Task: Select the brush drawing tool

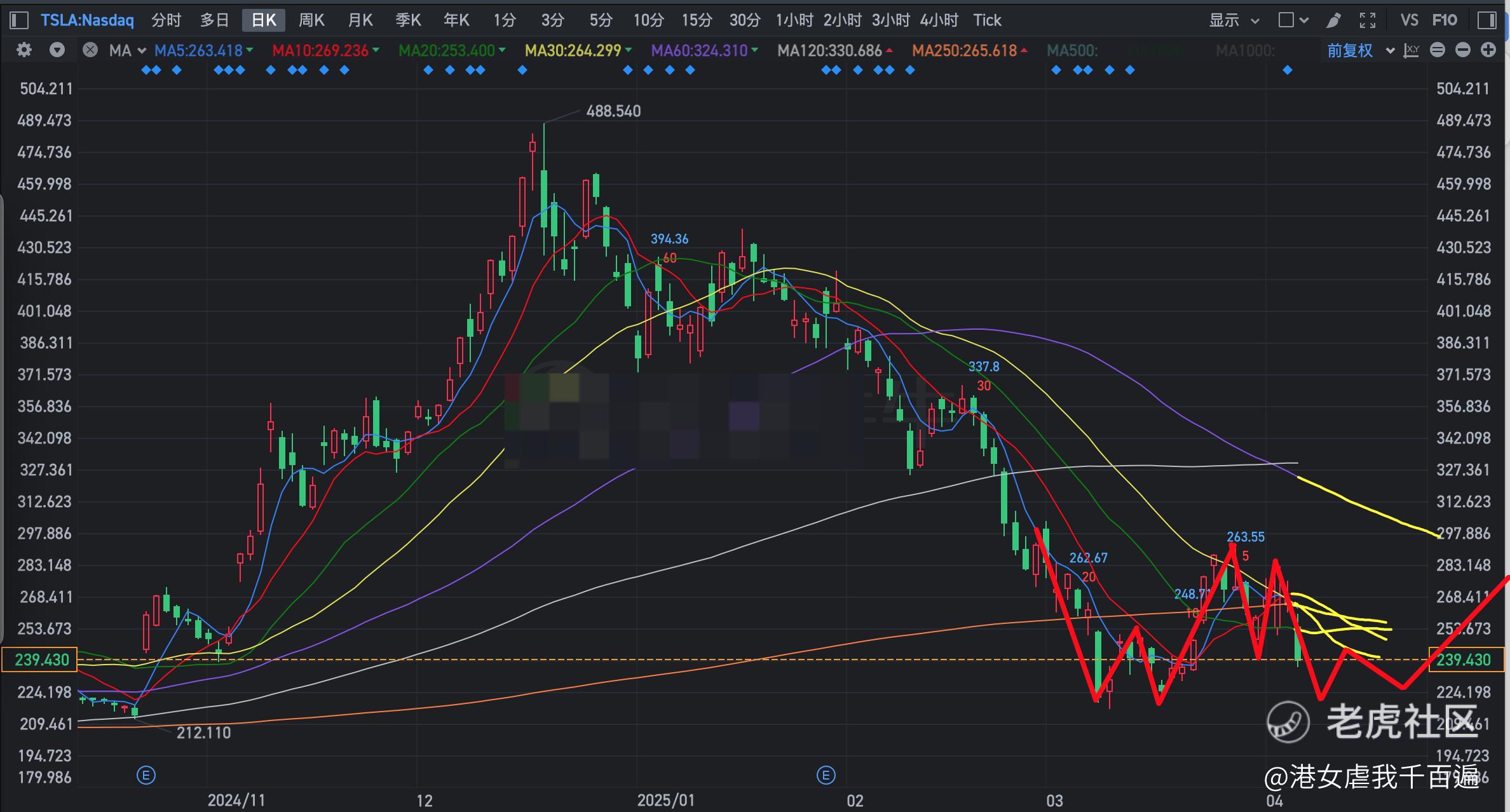Action: [x=1333, y=20]
